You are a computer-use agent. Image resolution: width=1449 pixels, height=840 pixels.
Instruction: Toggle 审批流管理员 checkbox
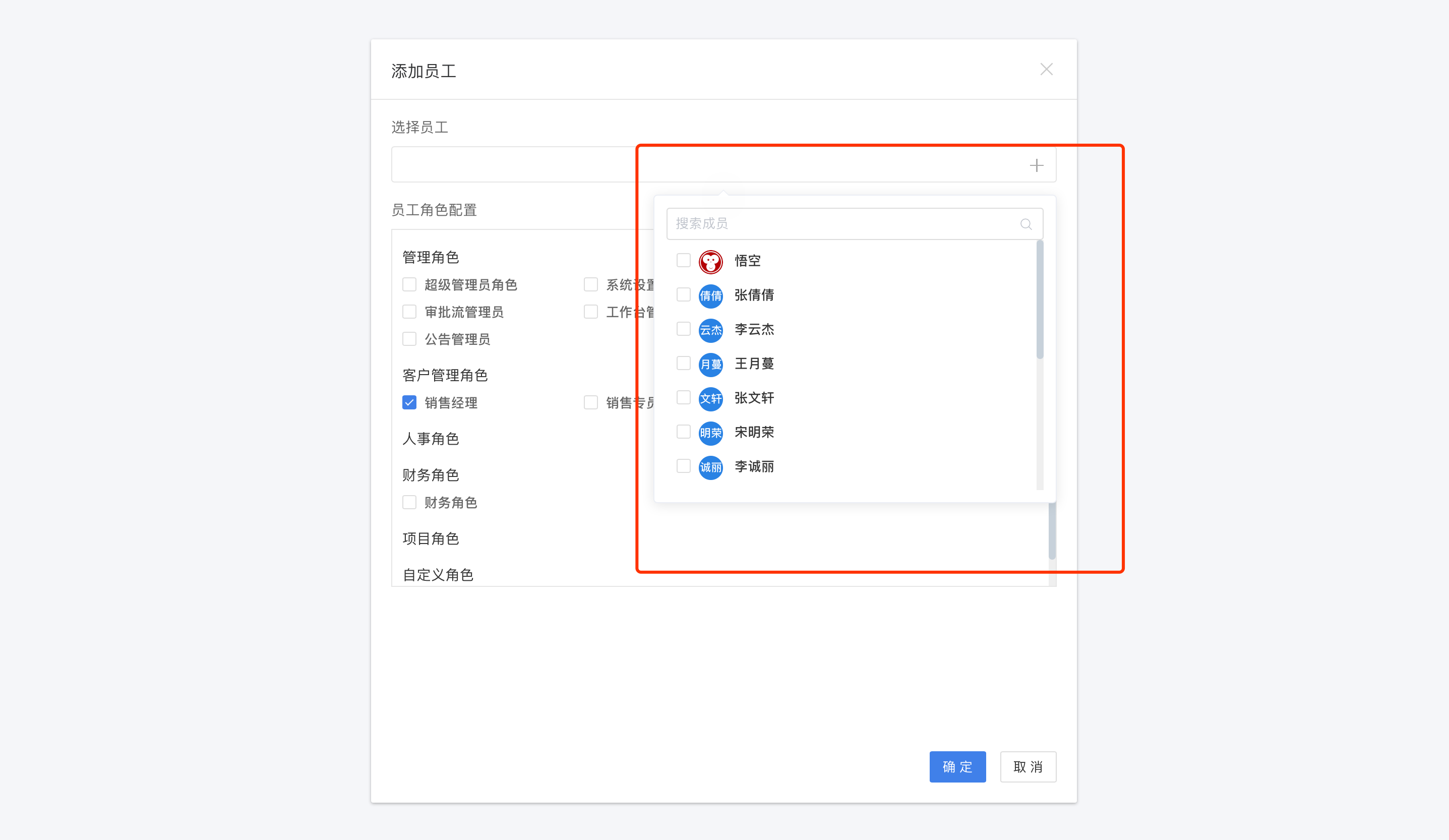[409, 311]
